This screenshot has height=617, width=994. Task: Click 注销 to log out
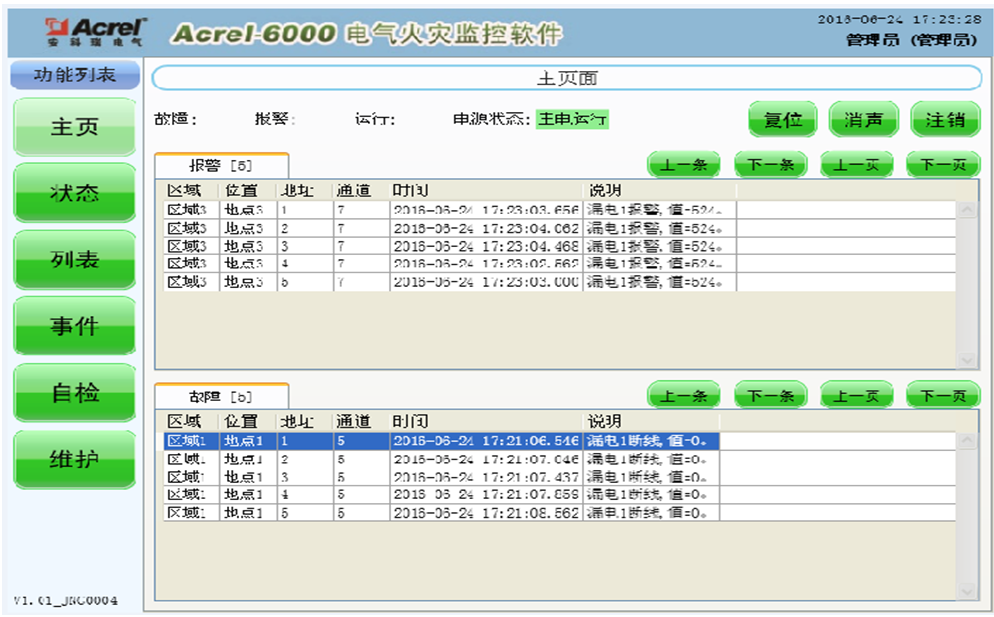pyautogui.click(x=944, y=120)
